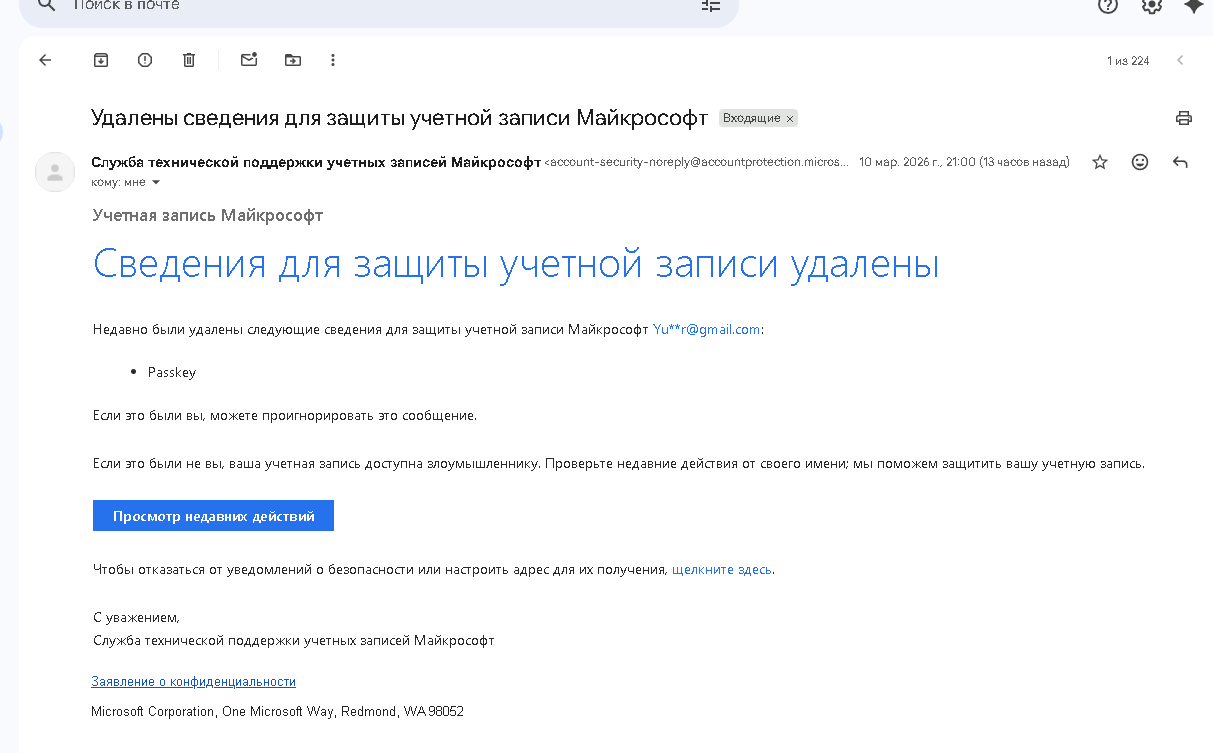Go to the newer message chevron

(1180, 61)
